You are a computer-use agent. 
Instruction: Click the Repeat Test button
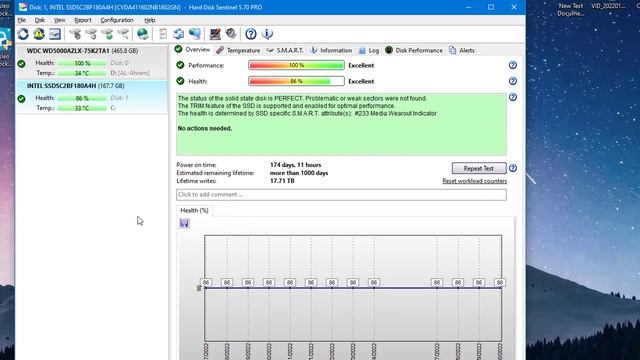point(479,168)
